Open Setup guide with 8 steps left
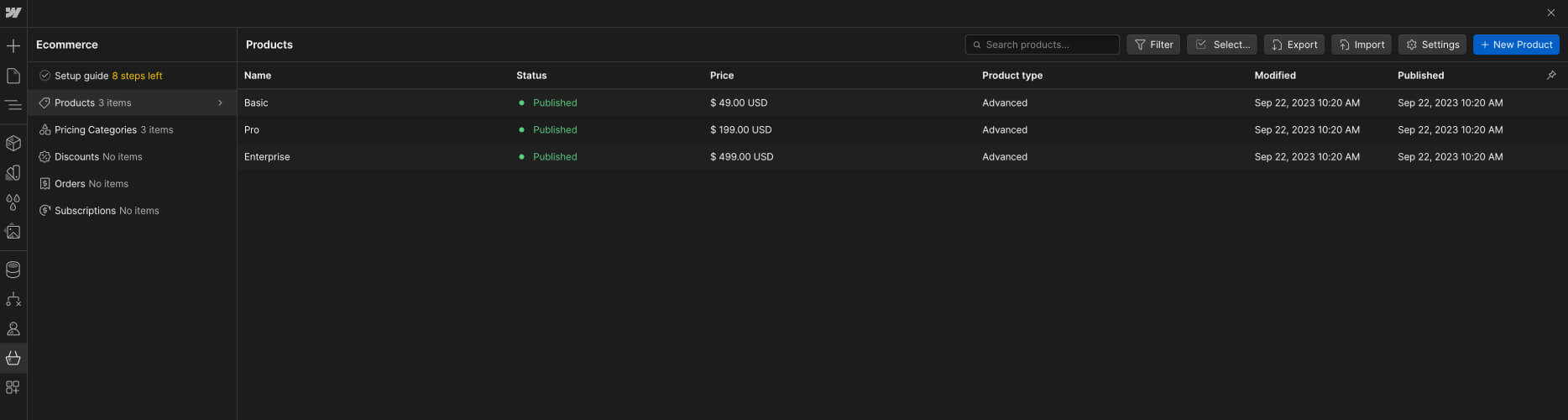Image resolution: width=1568 pixels, height=420 pixels. 132,76
